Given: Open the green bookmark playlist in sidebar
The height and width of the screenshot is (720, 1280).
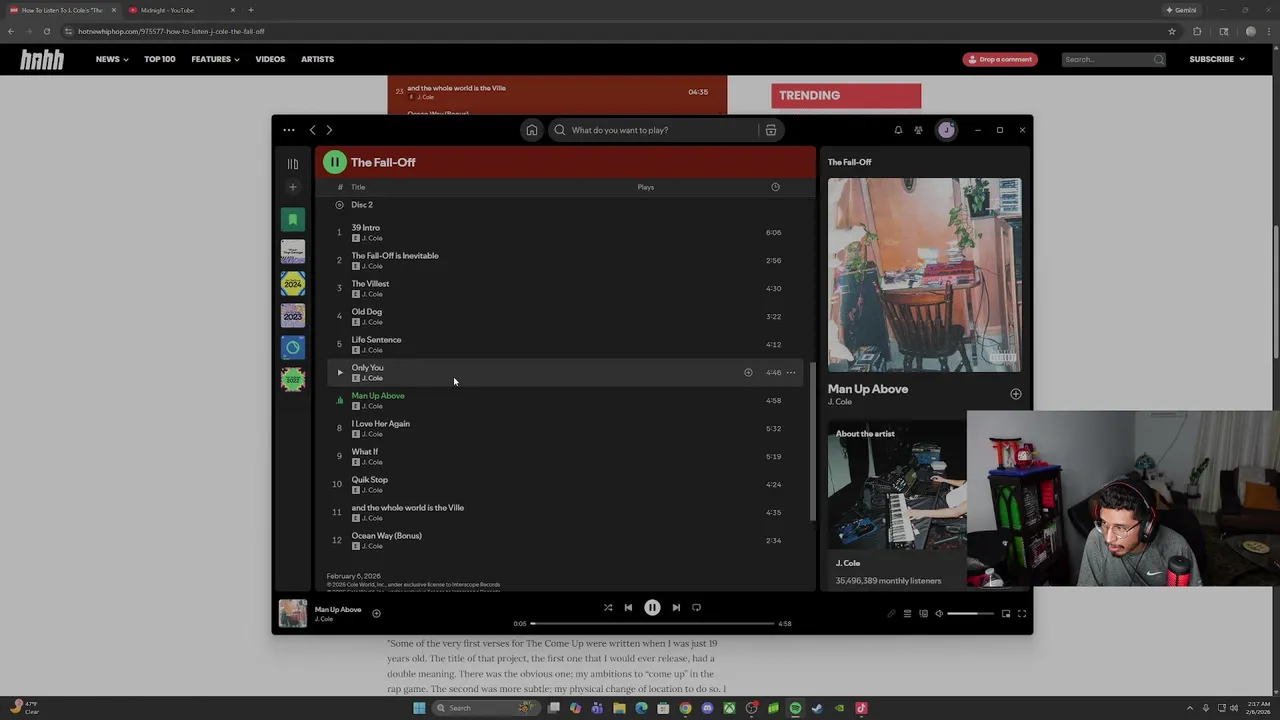Looking at the screenshot, I should pos(293,220).
